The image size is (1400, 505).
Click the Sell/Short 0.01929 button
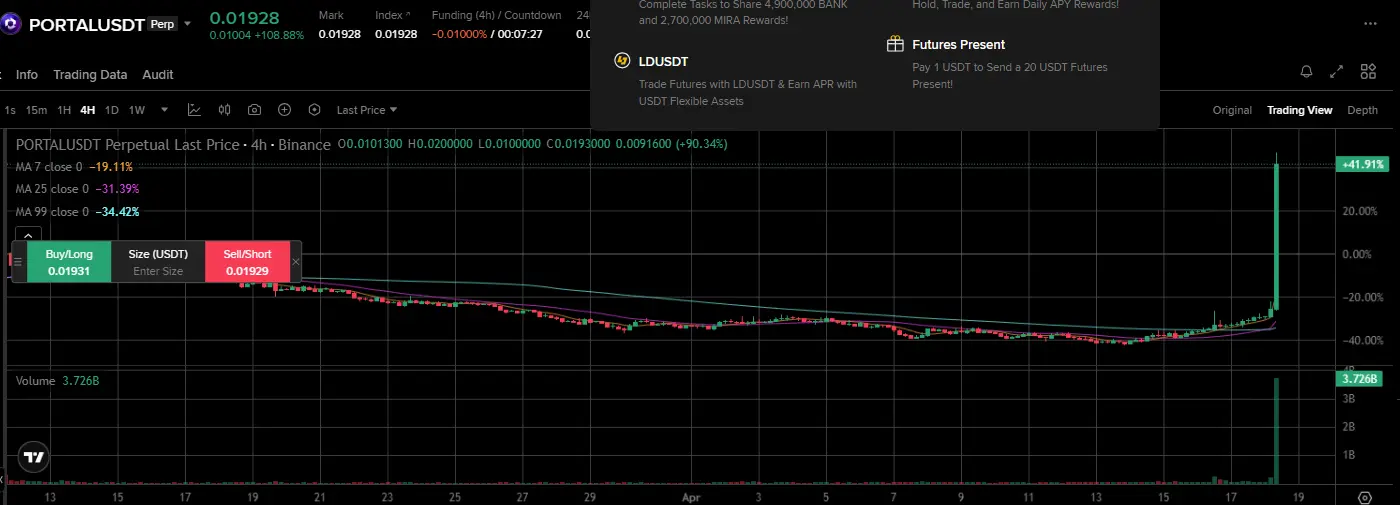click(x=247, y=262)
